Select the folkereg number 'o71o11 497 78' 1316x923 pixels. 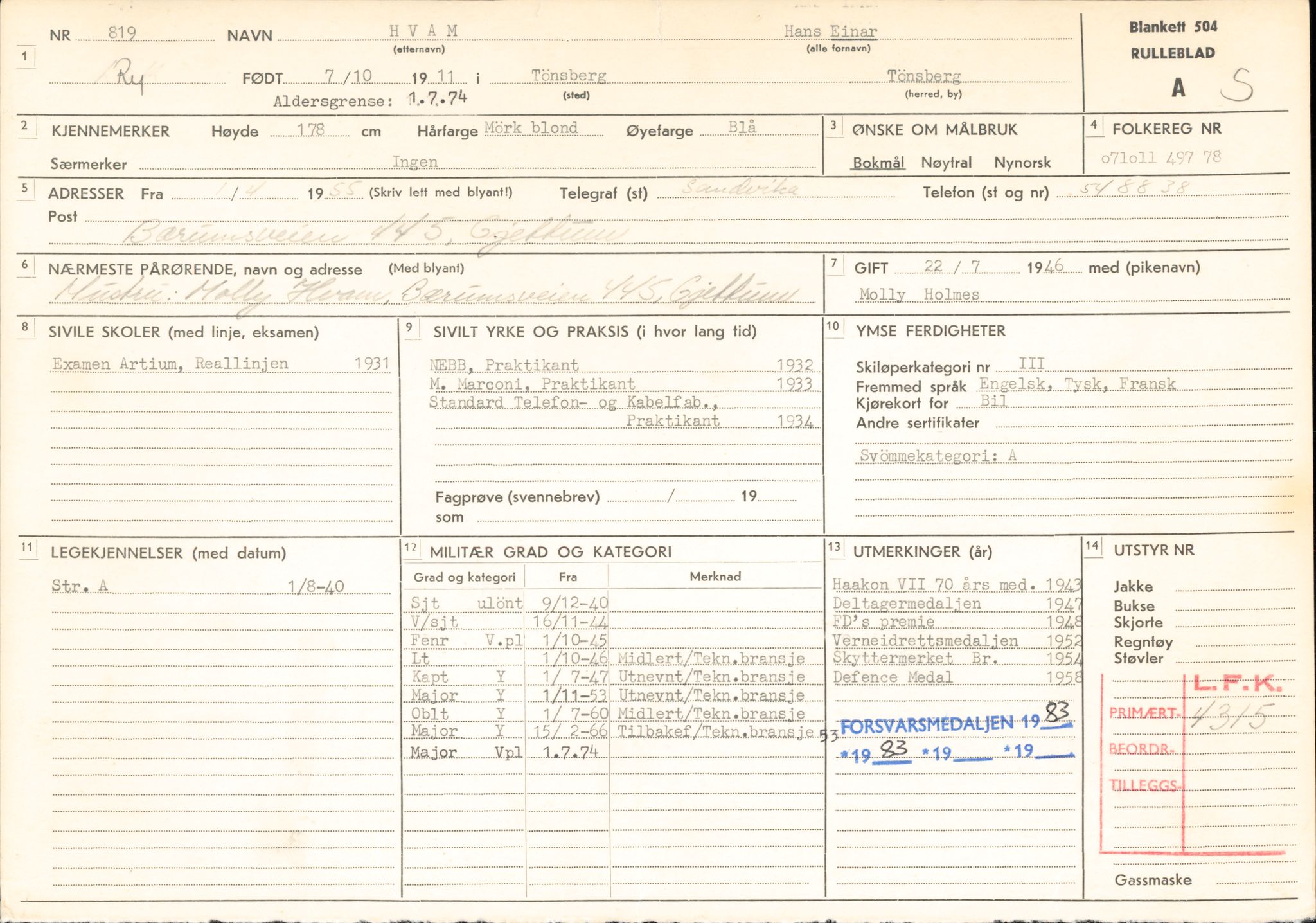pyautogui.click(x=1160, y=157)
